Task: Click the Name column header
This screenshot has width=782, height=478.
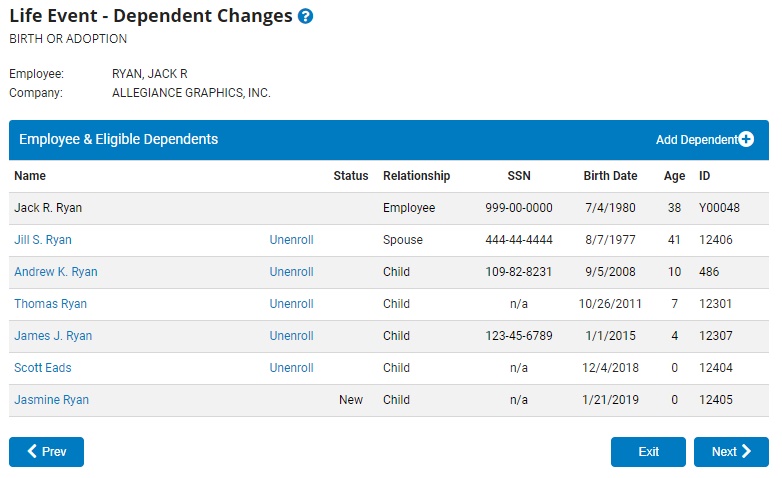Action: pyautogui.click(x=30, y=176)
